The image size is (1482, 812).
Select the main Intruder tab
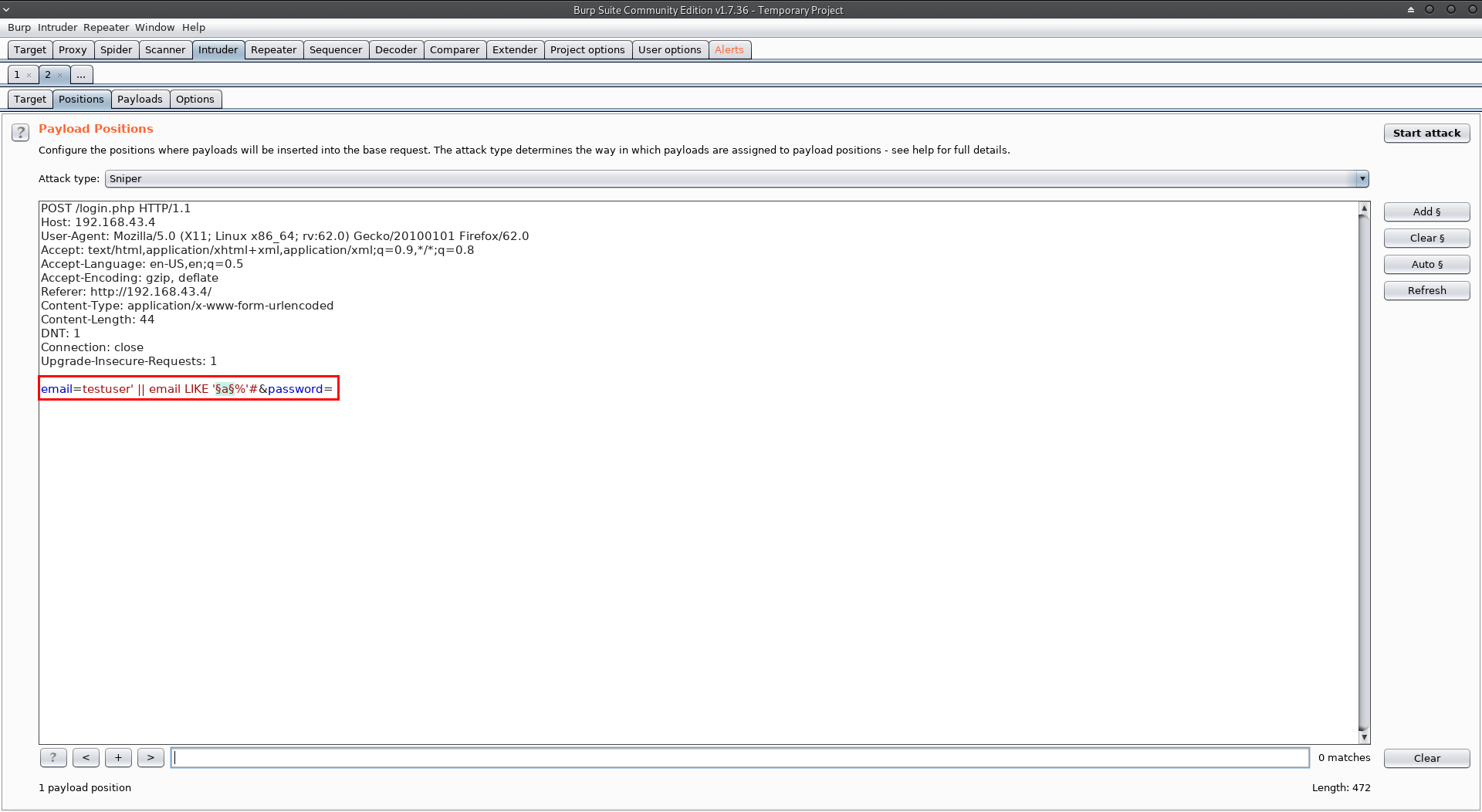click(218, 50)
